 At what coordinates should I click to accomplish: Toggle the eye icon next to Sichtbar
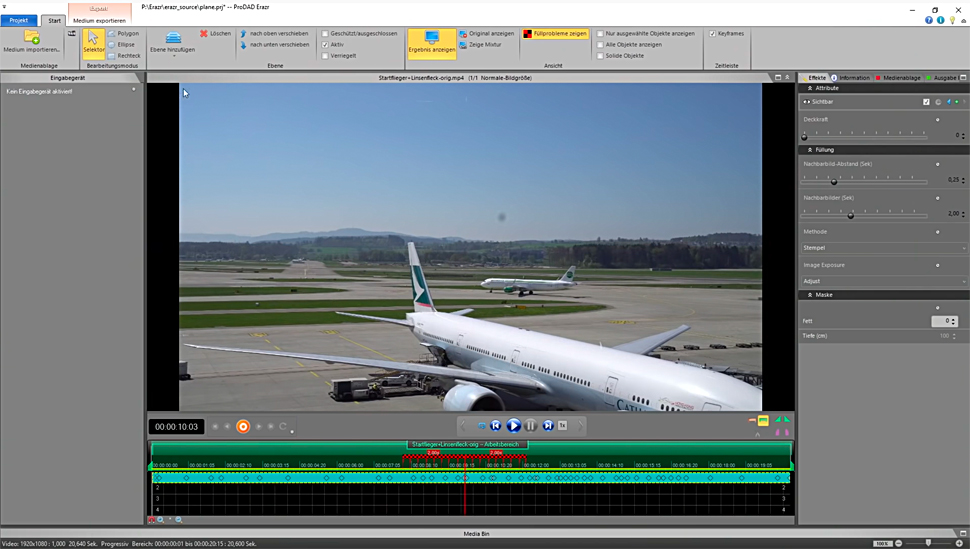tap(807, 102)
